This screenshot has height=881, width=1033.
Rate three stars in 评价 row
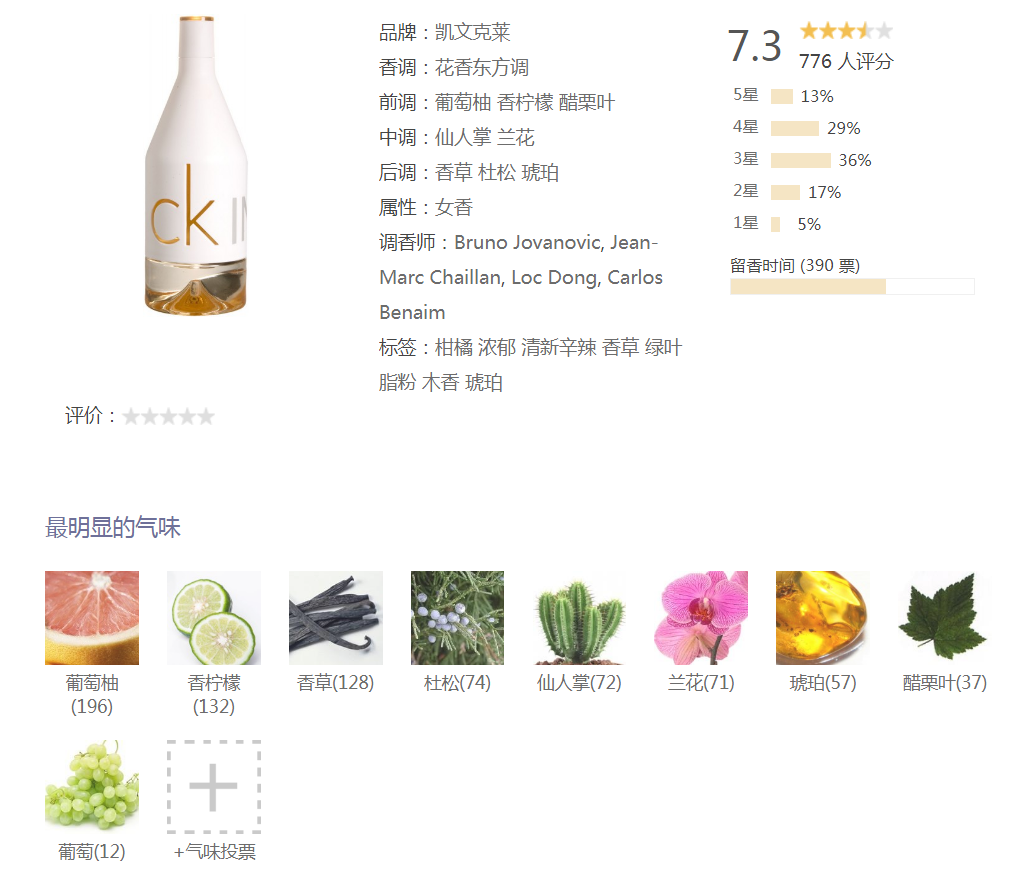click(169, 416)
